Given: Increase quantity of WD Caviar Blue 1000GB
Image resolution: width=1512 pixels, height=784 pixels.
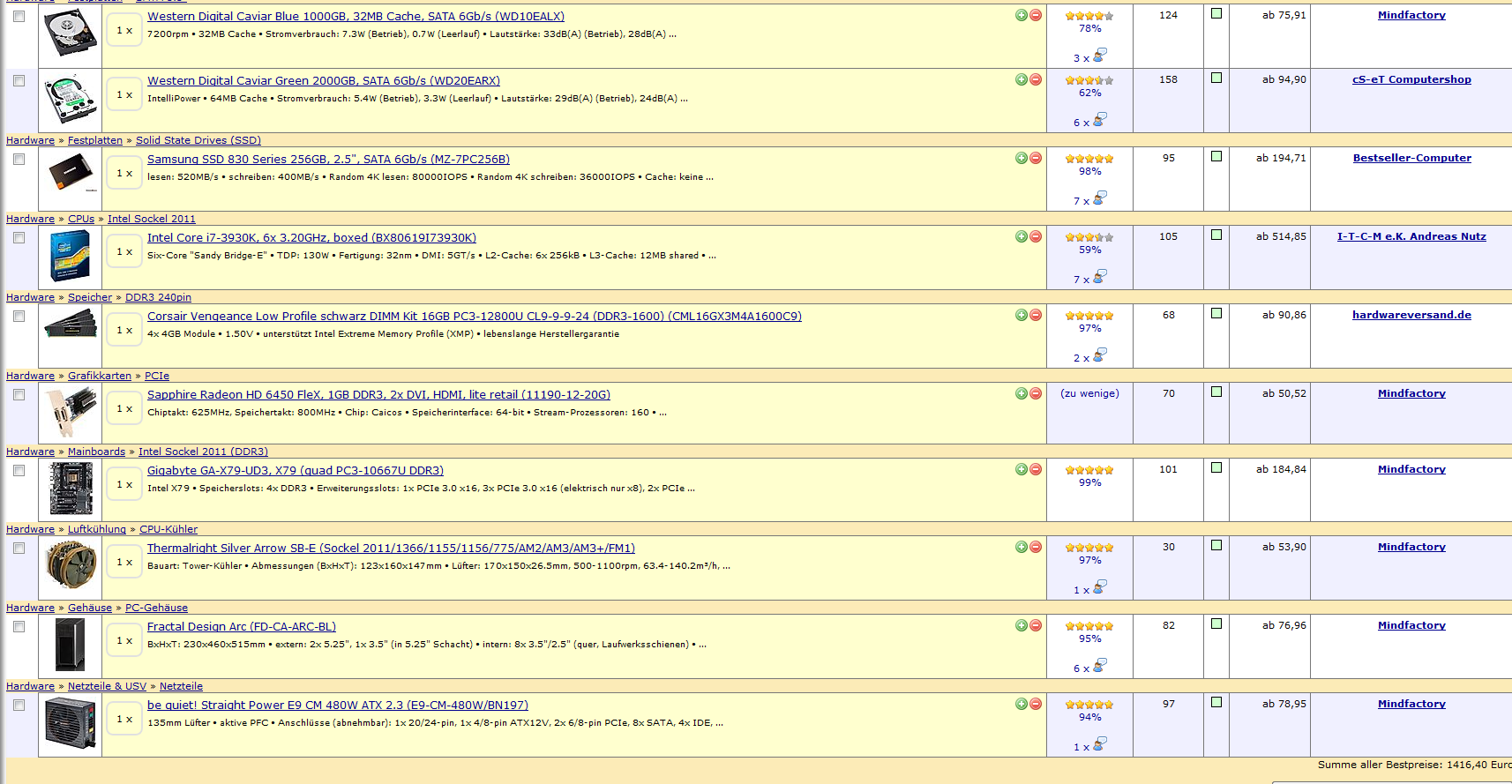Looking at the screenshot, I should tap(1021, 15).
